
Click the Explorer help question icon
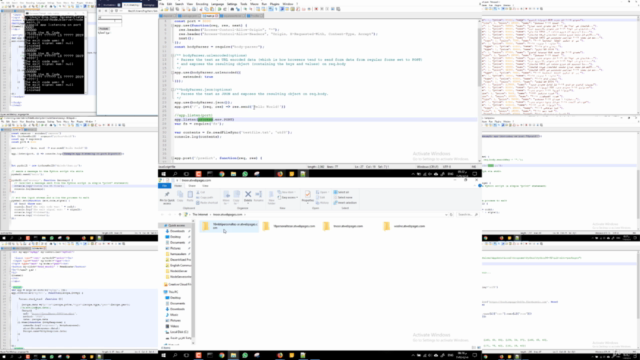tap(480, 186)
